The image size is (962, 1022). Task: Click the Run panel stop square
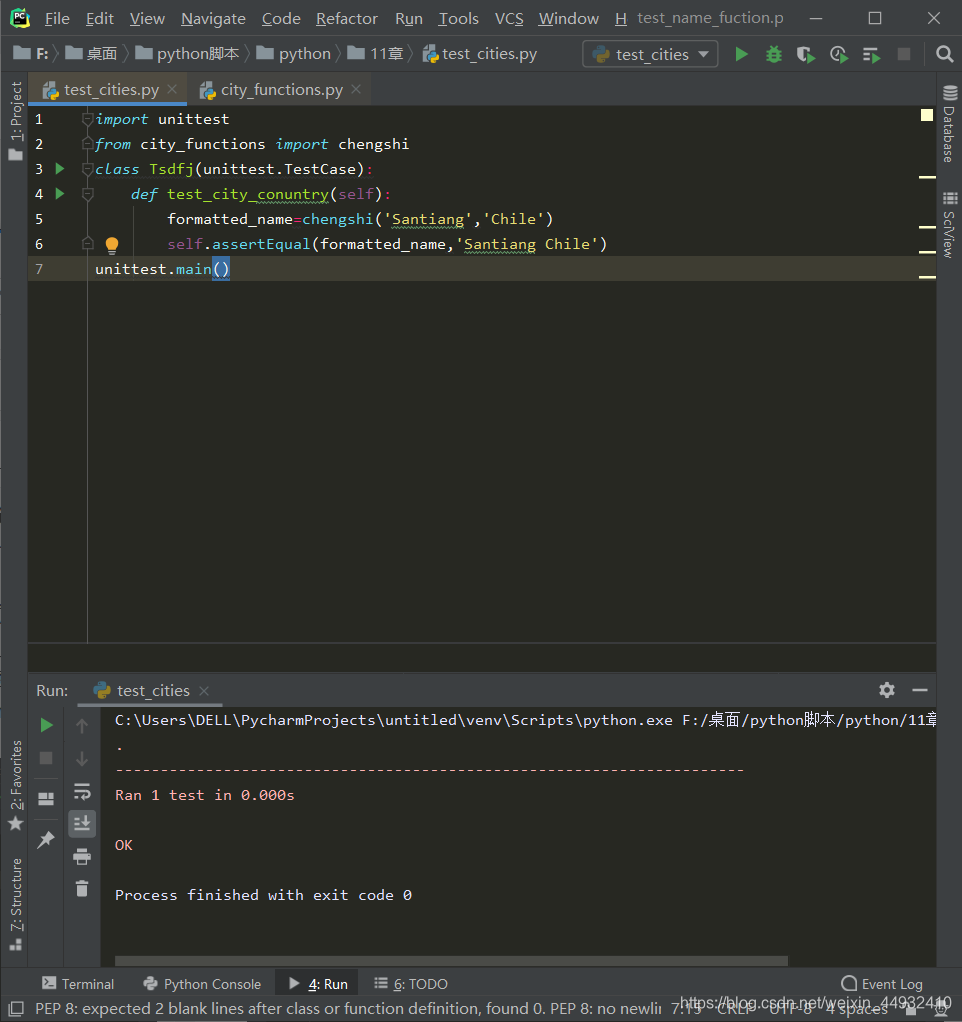coord(46,758)
